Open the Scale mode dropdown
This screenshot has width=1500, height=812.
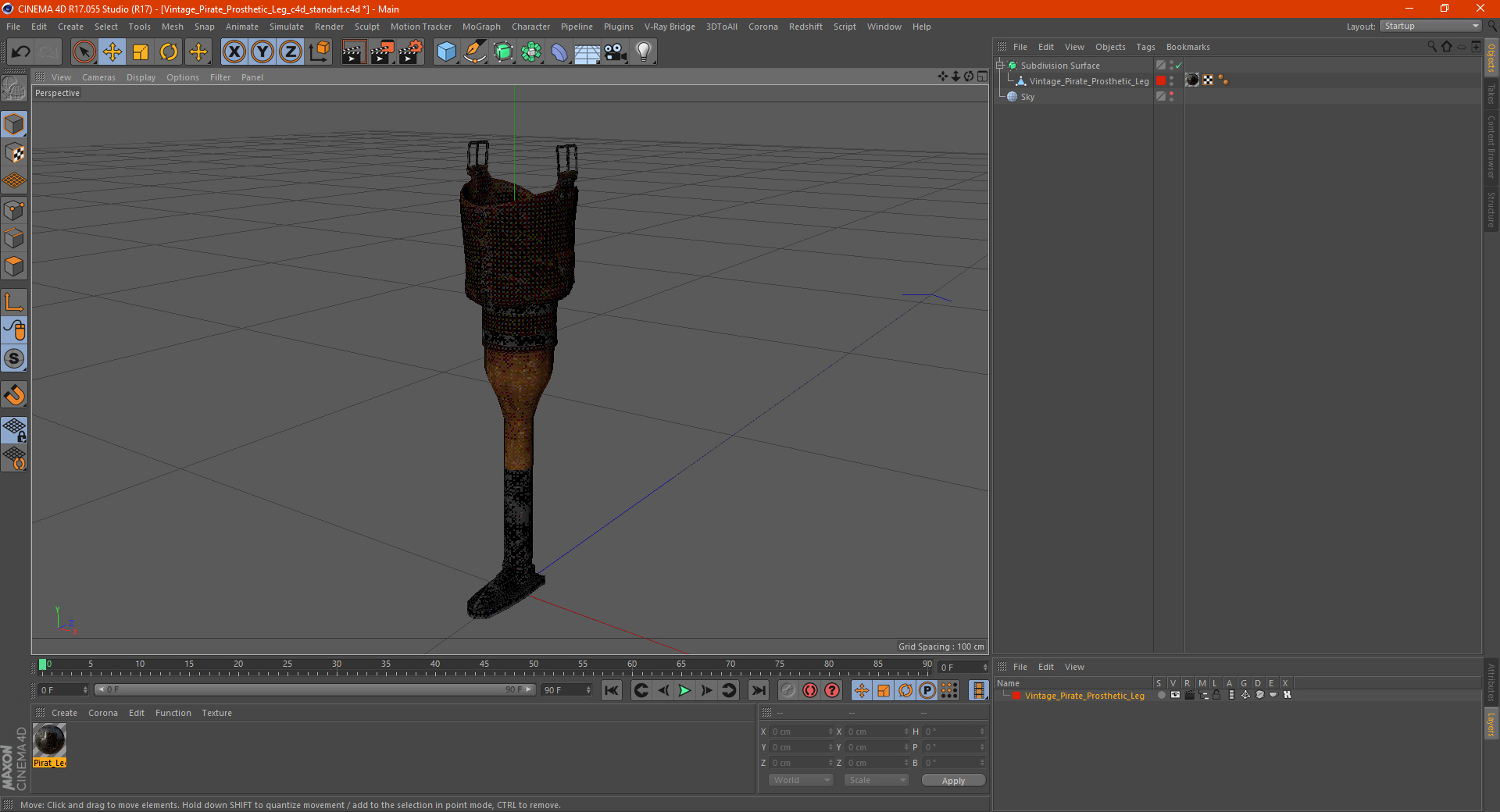(x=876, y=780)
